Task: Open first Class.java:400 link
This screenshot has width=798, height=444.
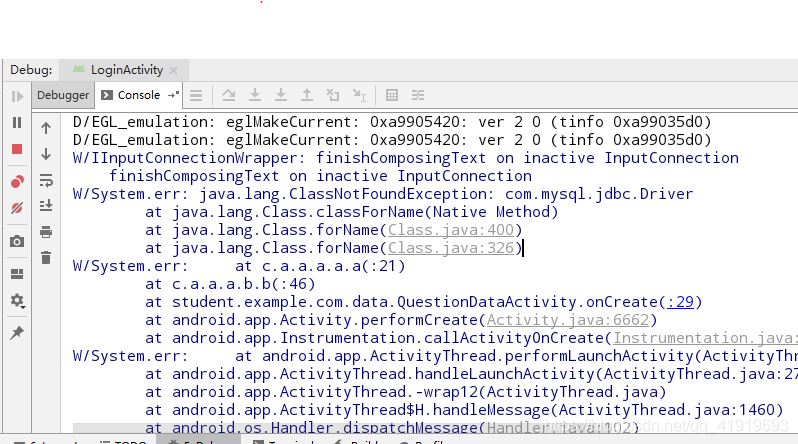Action: (x=451, y=230)
